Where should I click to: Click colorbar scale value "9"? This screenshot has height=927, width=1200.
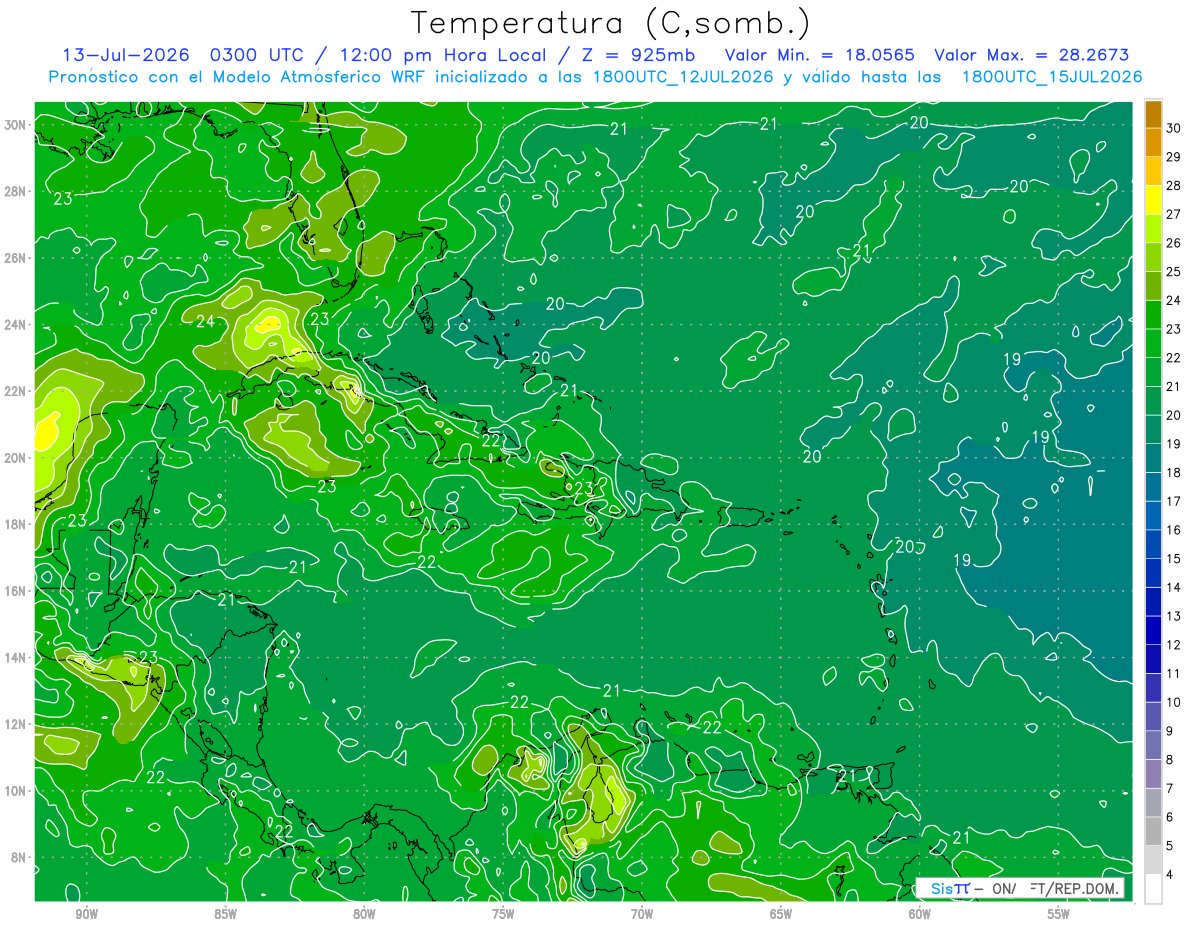pyautogui.click(x=1170, y=731)
